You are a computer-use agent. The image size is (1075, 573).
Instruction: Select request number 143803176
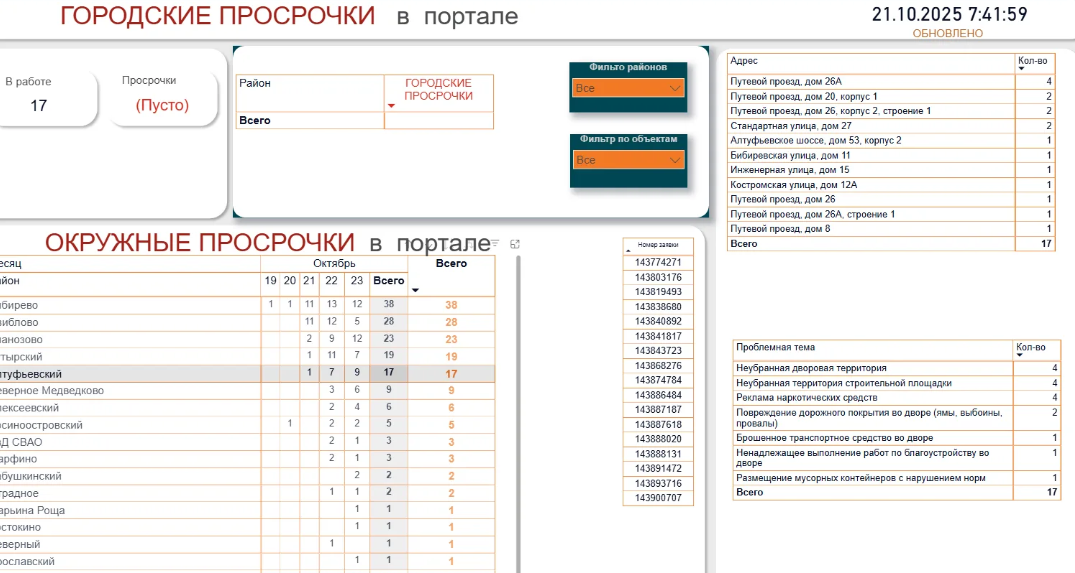(658, 278)
